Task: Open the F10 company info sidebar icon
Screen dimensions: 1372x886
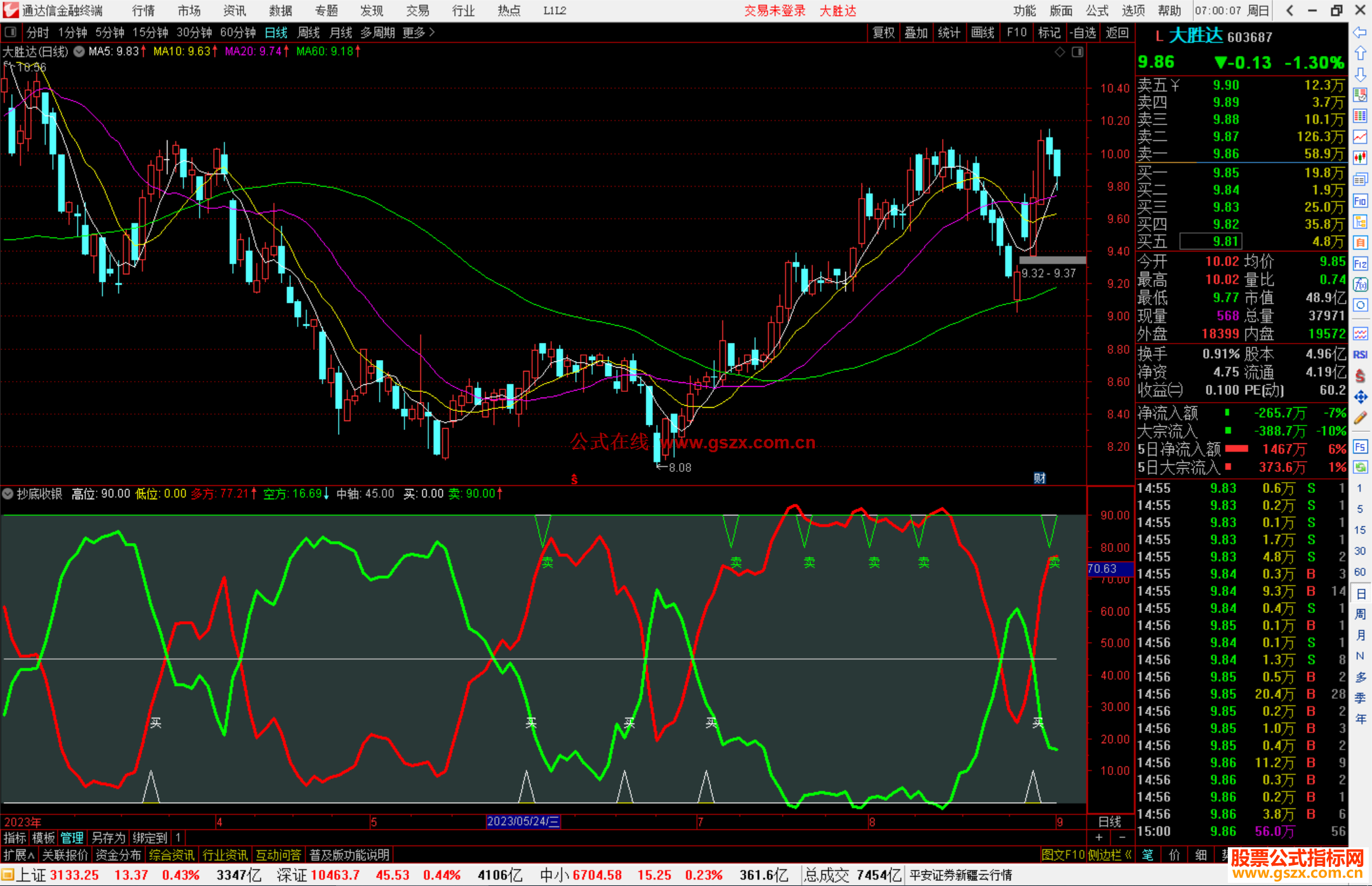Action: (x=1360, y=201)
